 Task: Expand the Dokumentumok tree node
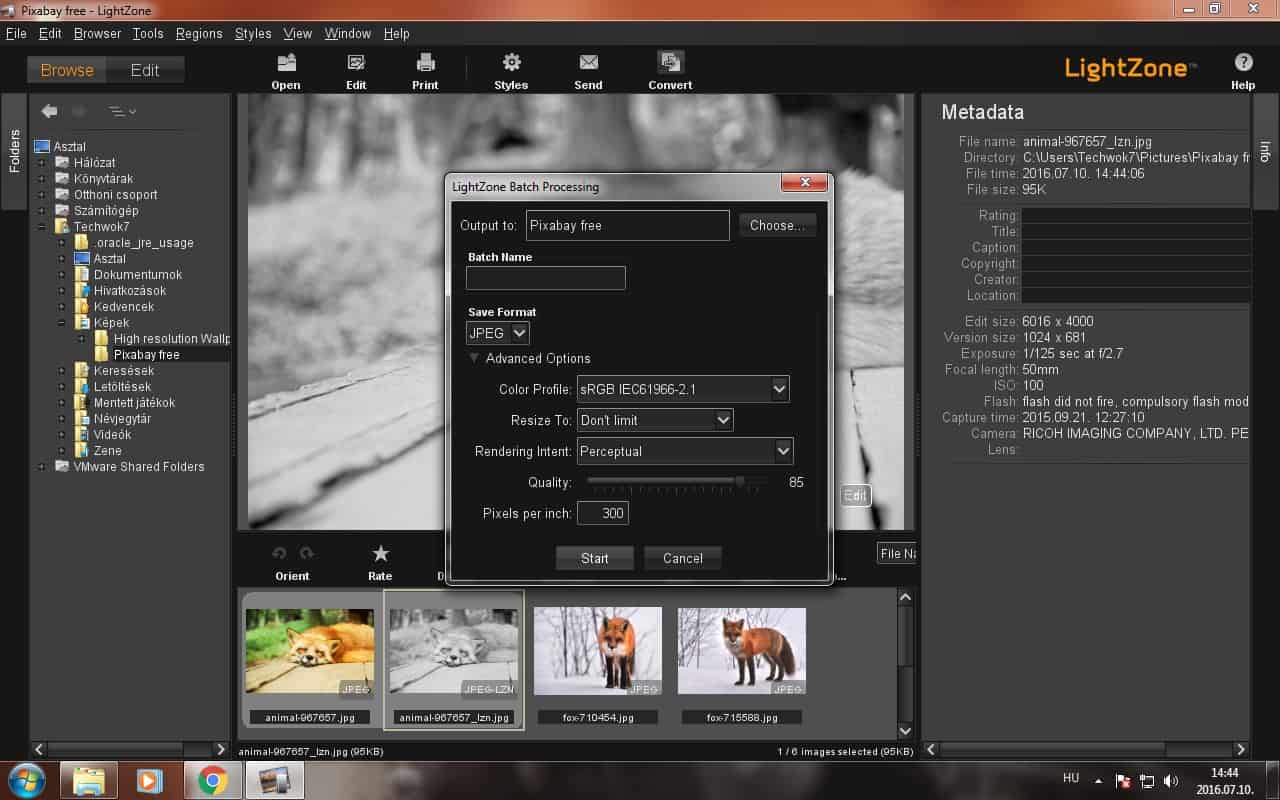pyautogui.click(x=62, y=275)
